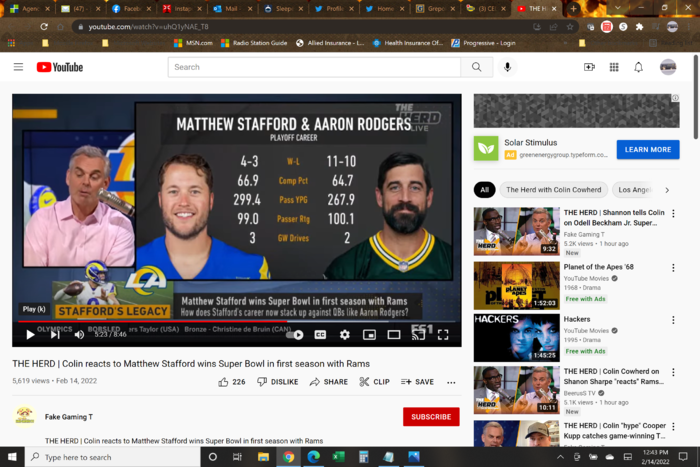Mute the video volume speaker
The height and width of the screenshot is (467, 700).
tap(79, 334)
